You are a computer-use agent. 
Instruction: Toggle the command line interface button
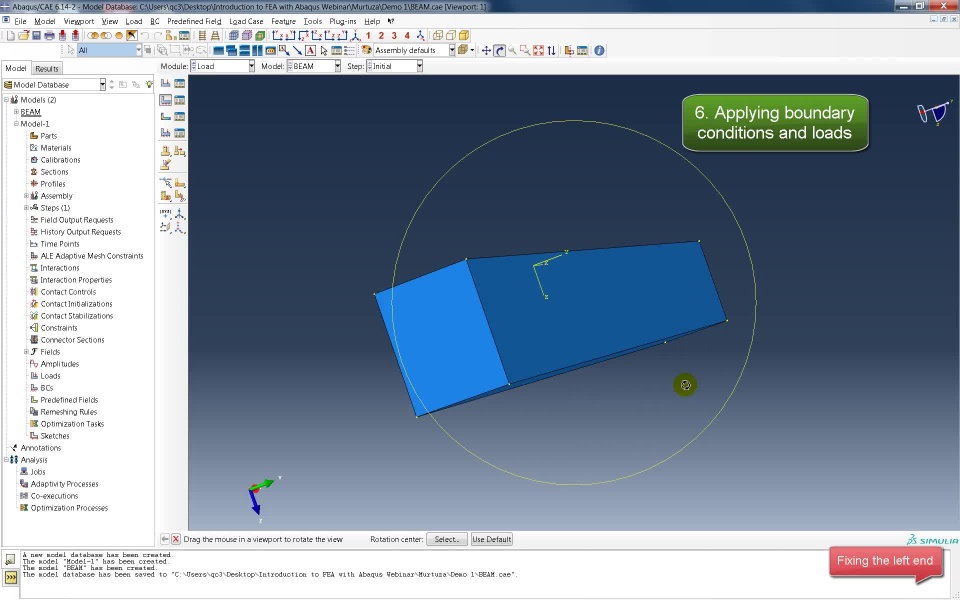[10, 577]
